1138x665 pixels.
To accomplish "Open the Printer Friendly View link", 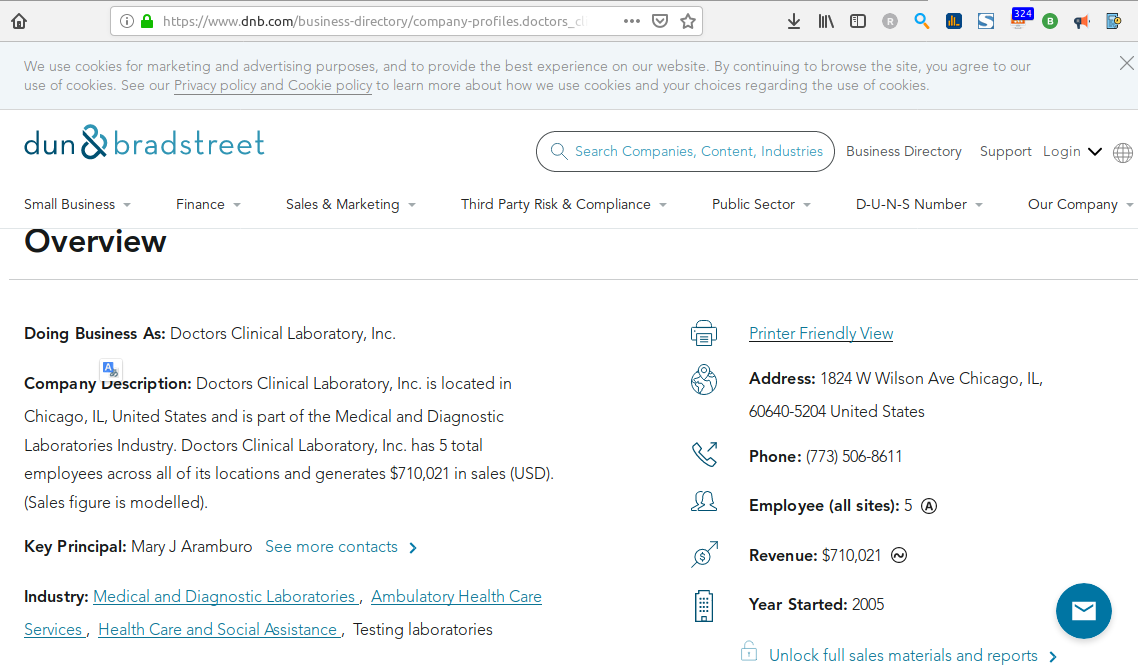I will pos(821,333).
